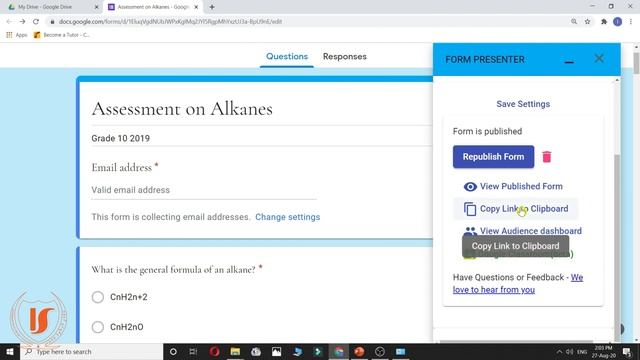Open the Become a Tutor bookmark

62,35
